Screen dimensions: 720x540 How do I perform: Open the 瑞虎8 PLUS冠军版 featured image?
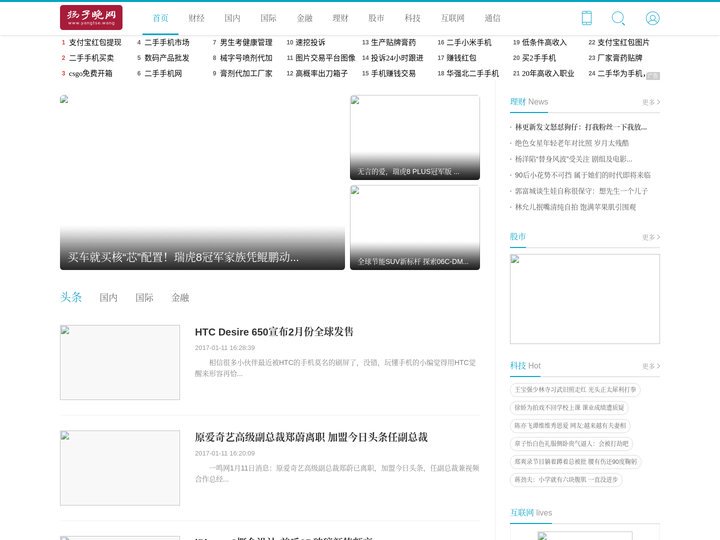click(x=415, y=137)
